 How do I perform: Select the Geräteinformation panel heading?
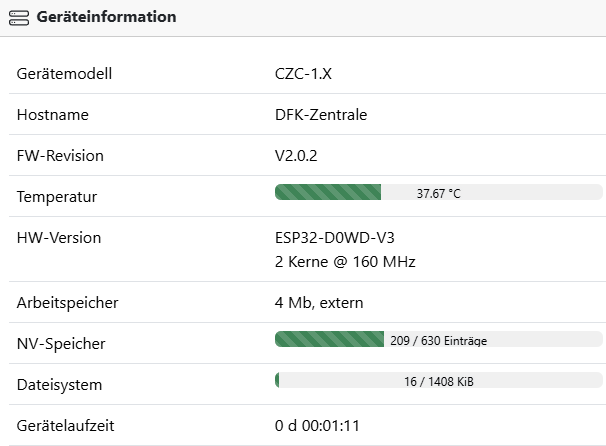(106, 17)
